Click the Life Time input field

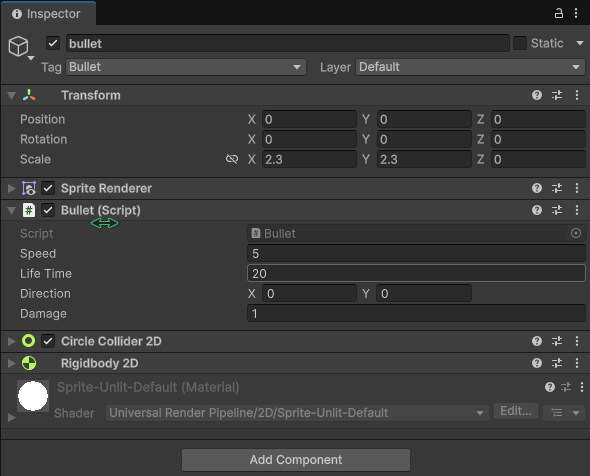click(x=416, y=274)
